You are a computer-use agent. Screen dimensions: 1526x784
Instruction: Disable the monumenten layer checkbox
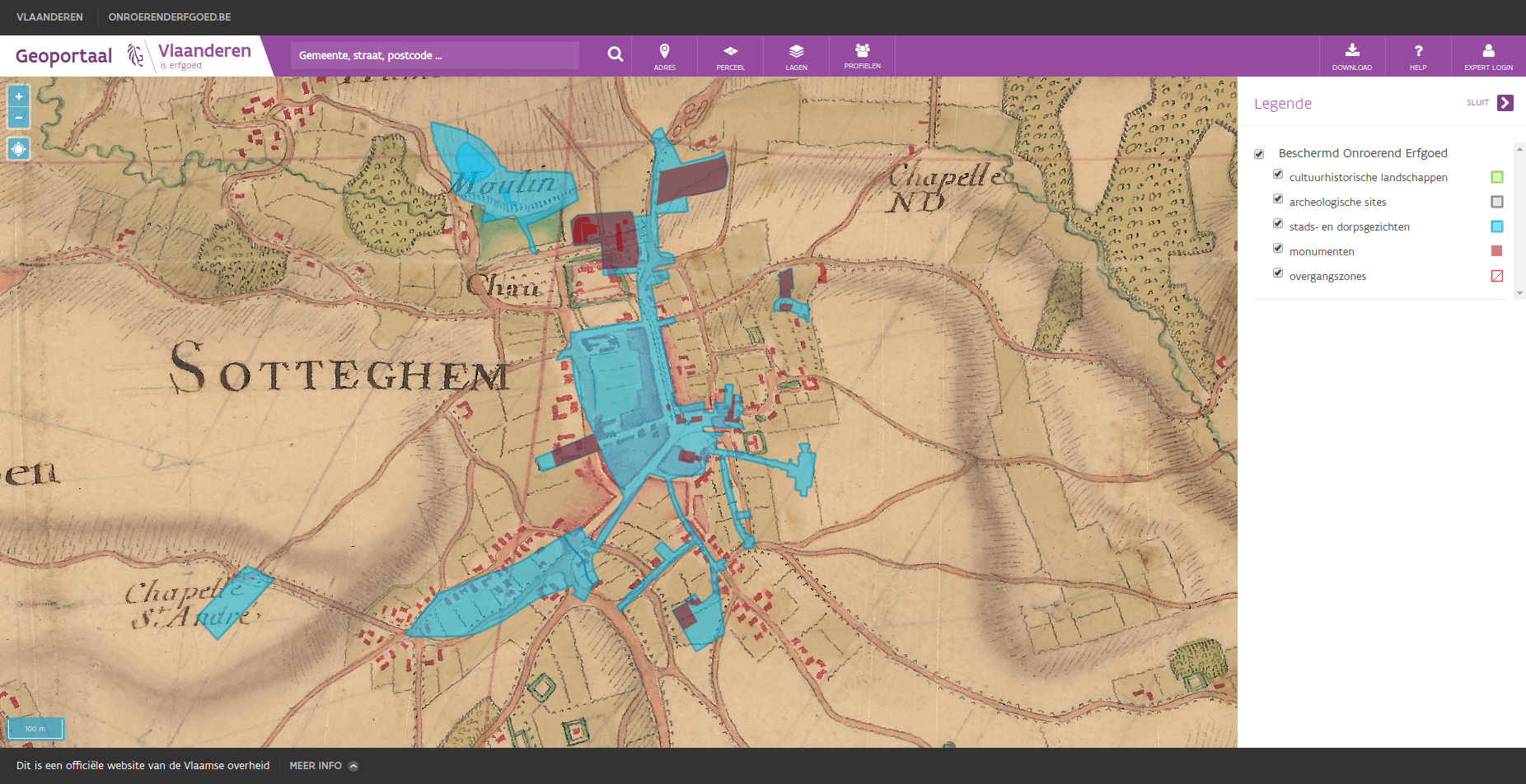[x=1278, y=249]
